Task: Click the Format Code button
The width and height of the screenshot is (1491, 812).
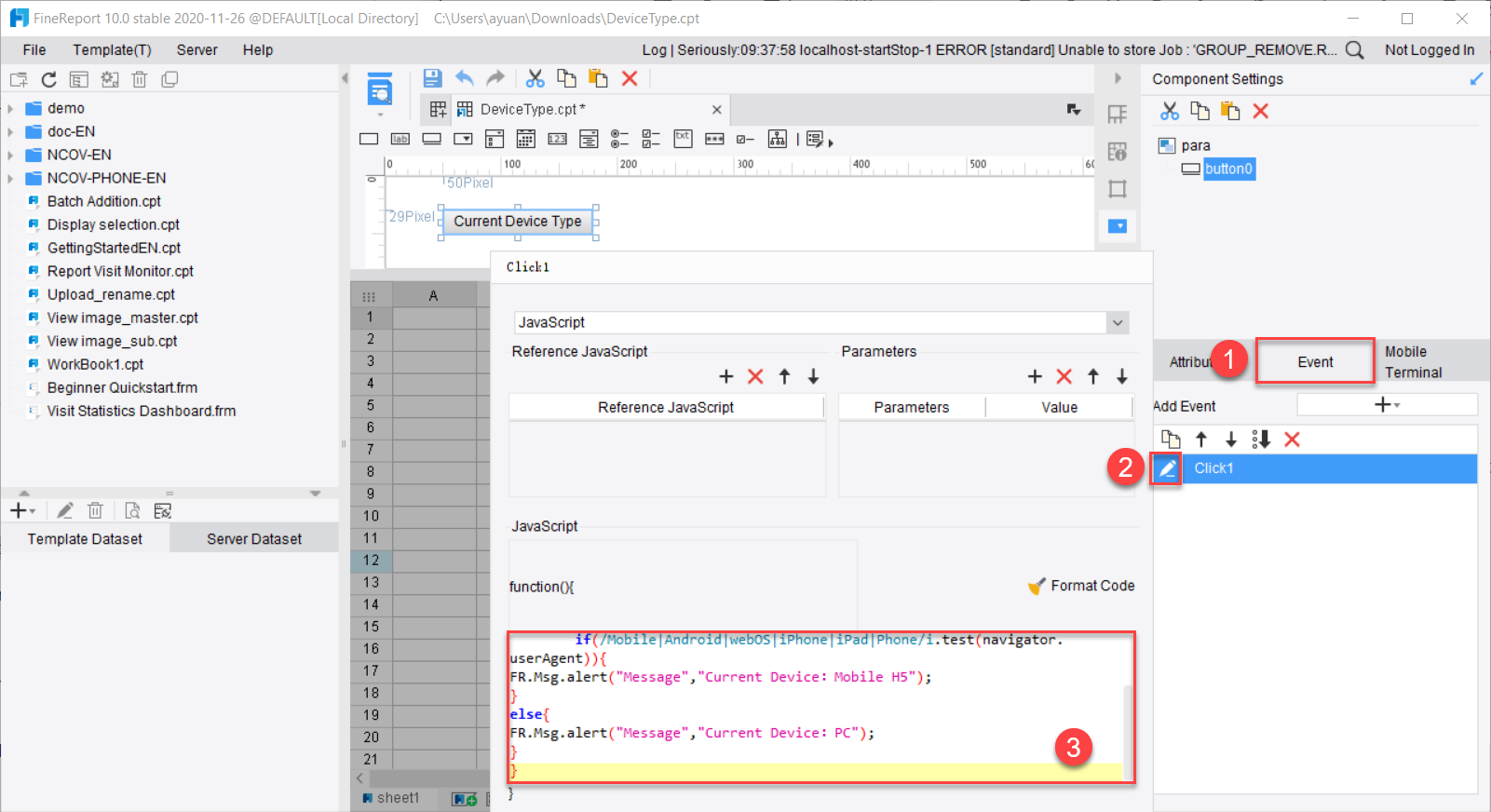Action: [x=1081, y=586]
